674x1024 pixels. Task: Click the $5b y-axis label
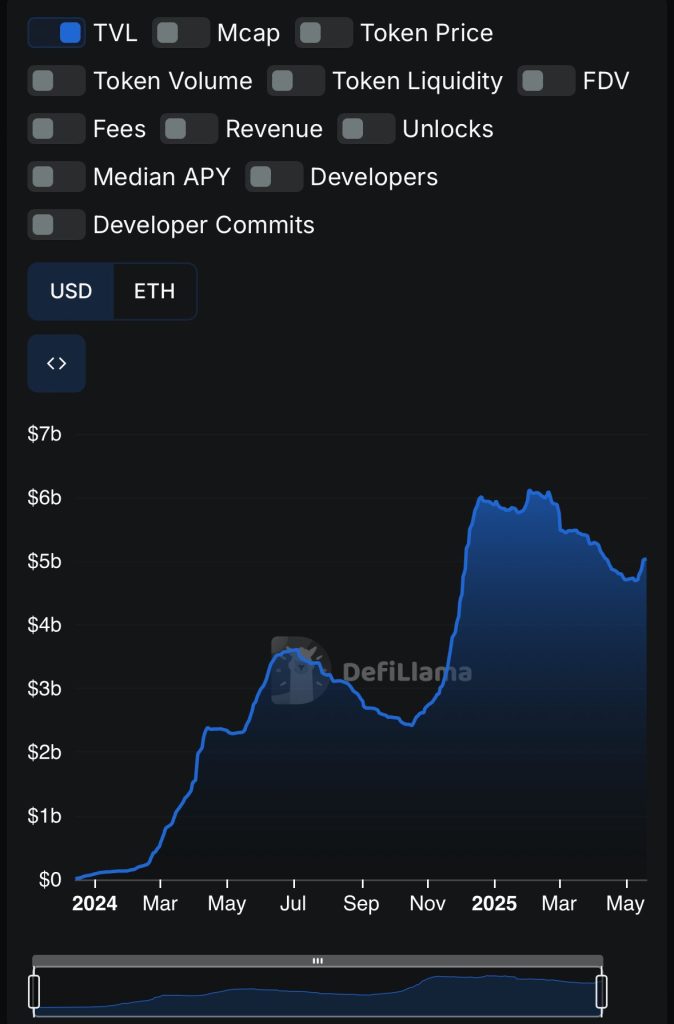coord(44,561)
